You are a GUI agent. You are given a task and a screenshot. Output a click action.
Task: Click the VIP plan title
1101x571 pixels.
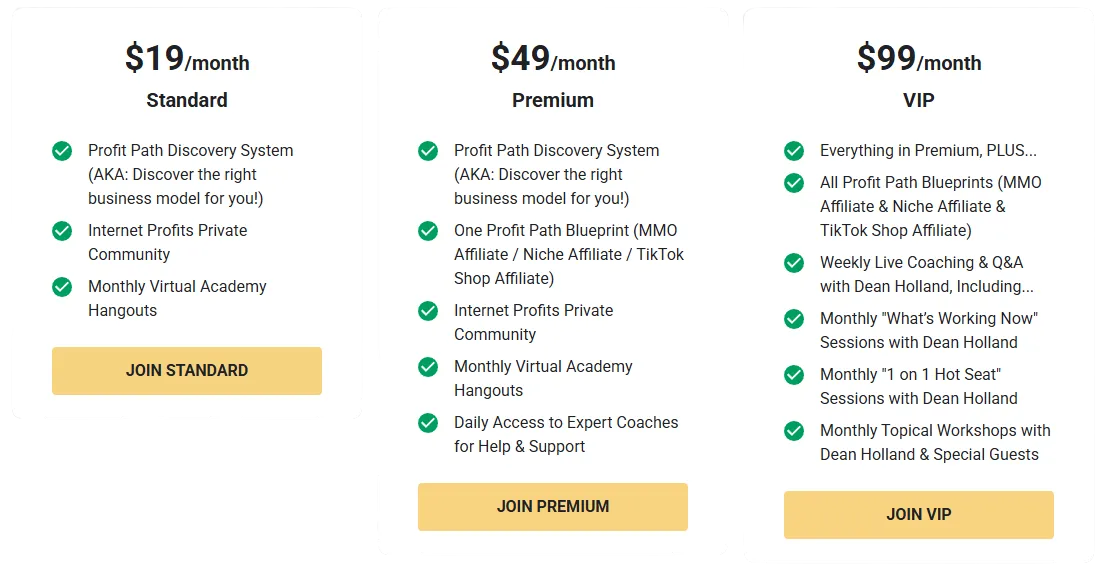coord(919,100)
